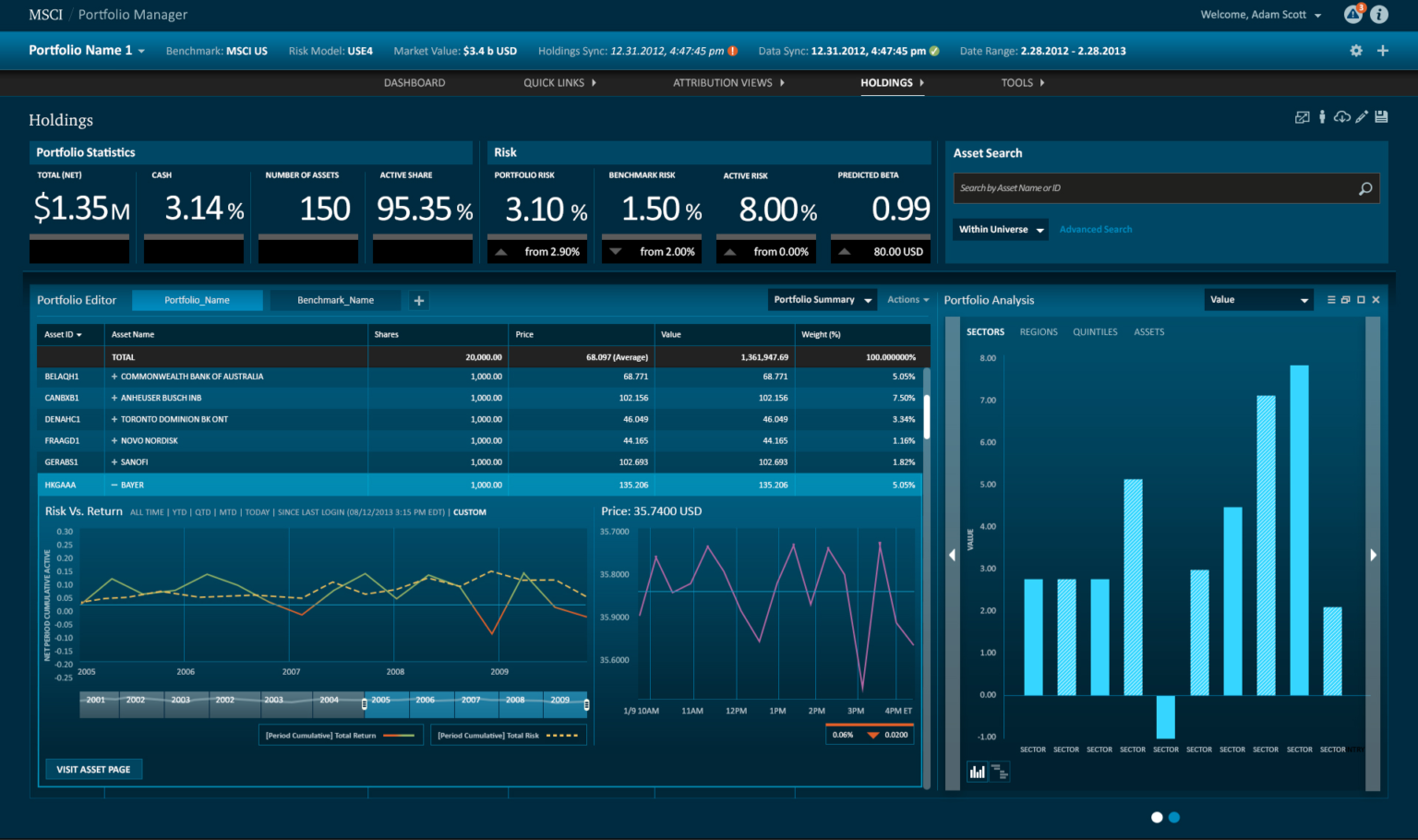Go to the Dashboard menu
Image resolution: width=1418 pixels, height=840 pixels.
[x=415, y=83]
